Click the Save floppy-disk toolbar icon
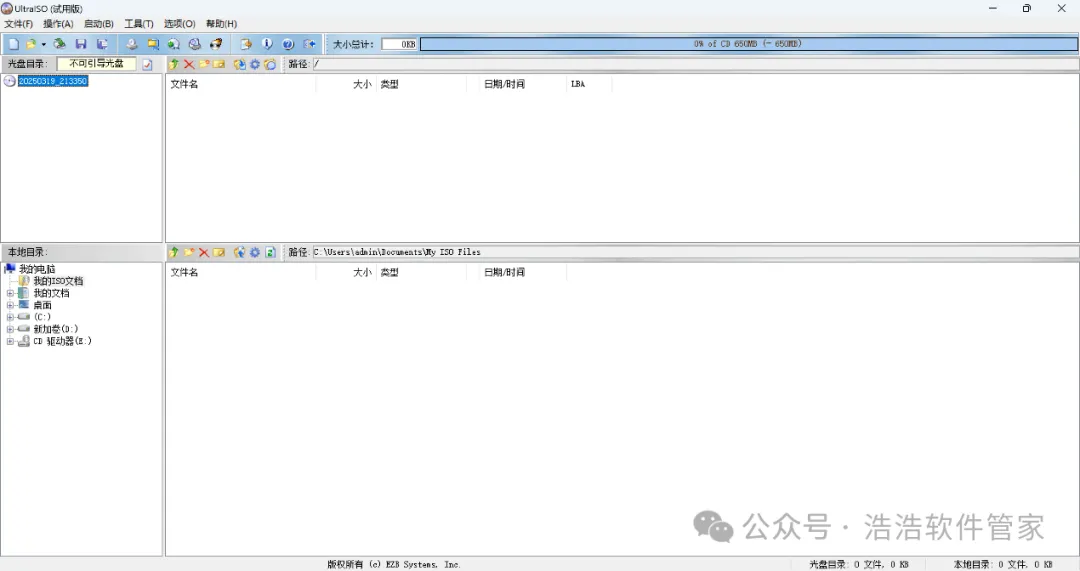 pyautogui.click(x=81, y=44)
